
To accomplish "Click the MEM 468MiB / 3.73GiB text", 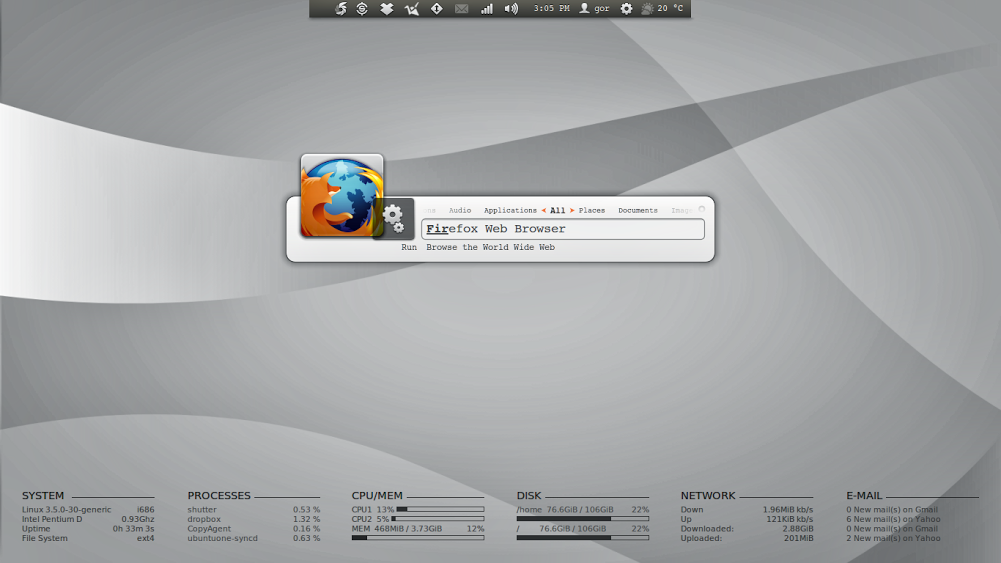I will tap(397, 529).
